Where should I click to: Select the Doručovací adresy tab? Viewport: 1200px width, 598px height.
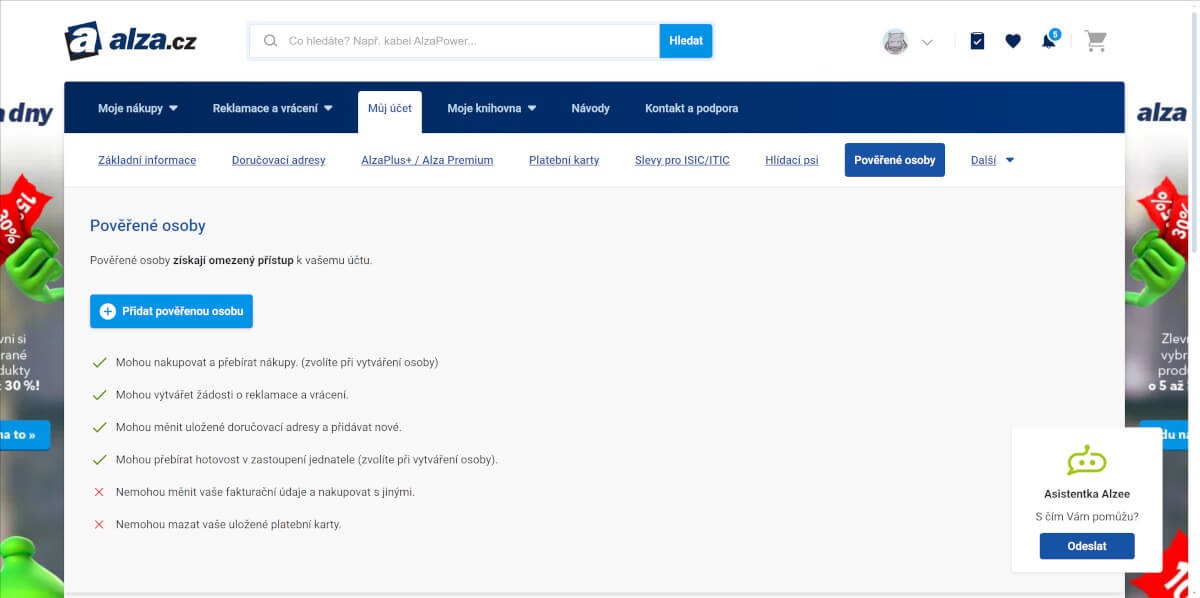click(x=278, y=160)
